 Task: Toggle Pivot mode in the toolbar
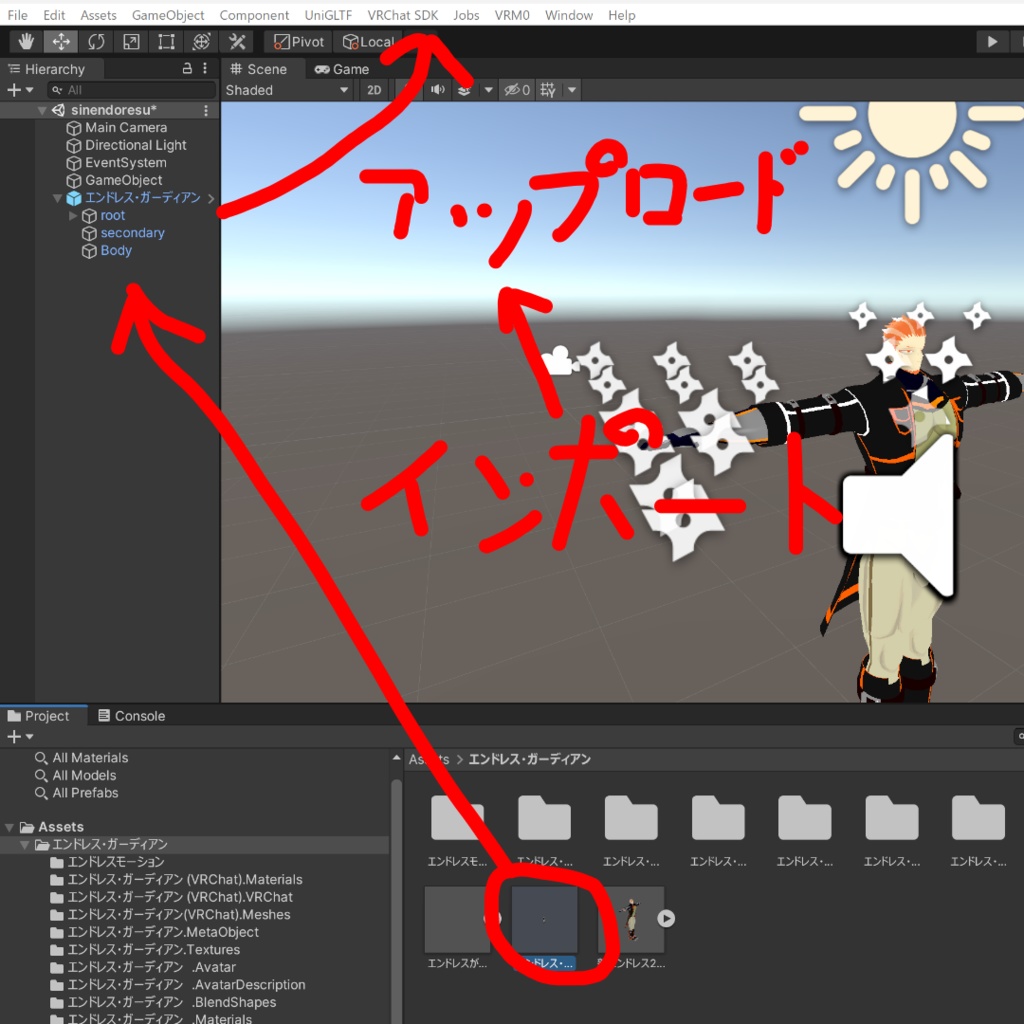(x=297, y=41)
